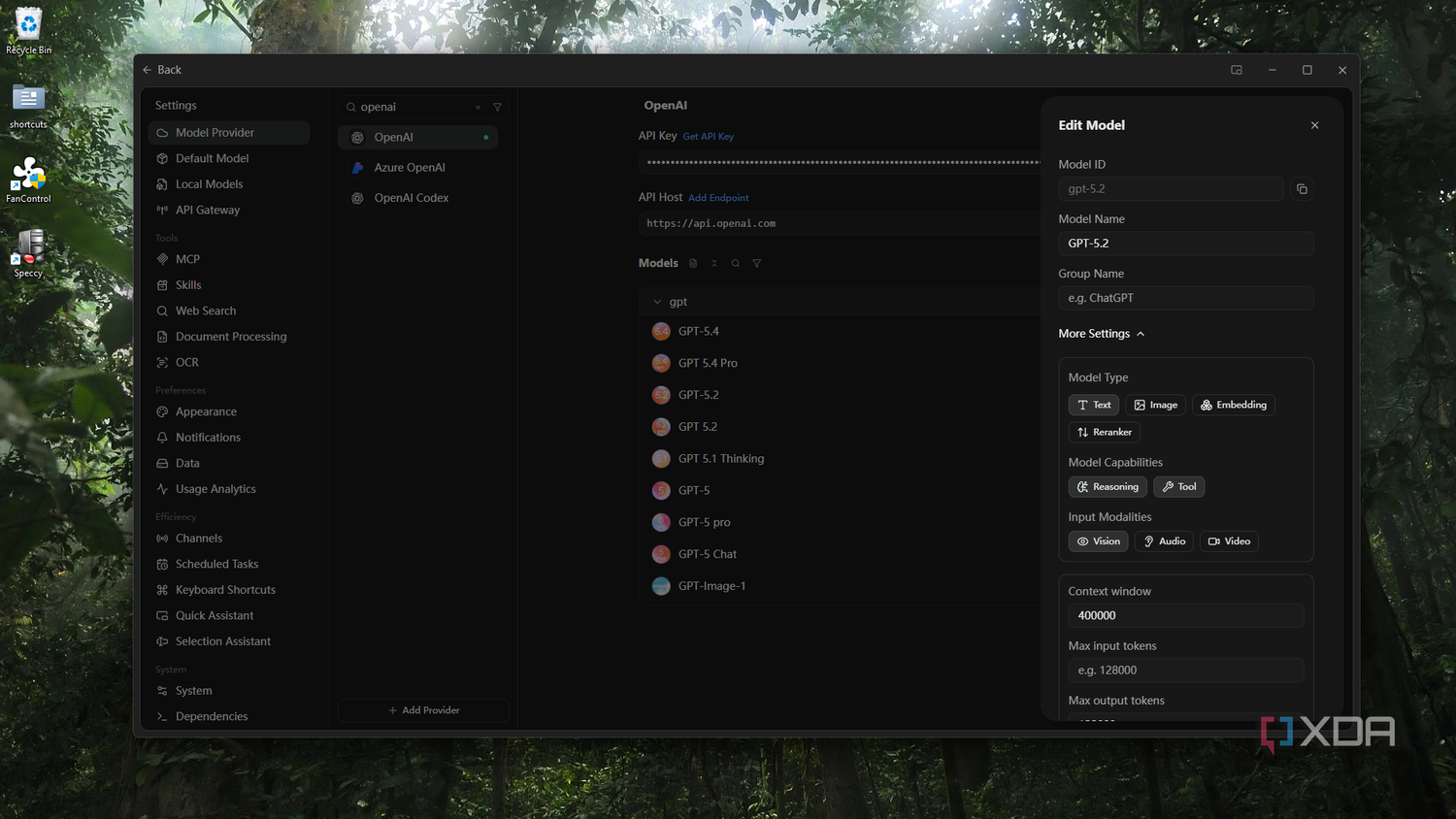
Task: Select the GPT-5 Chat model
Action: click(840, 554)
